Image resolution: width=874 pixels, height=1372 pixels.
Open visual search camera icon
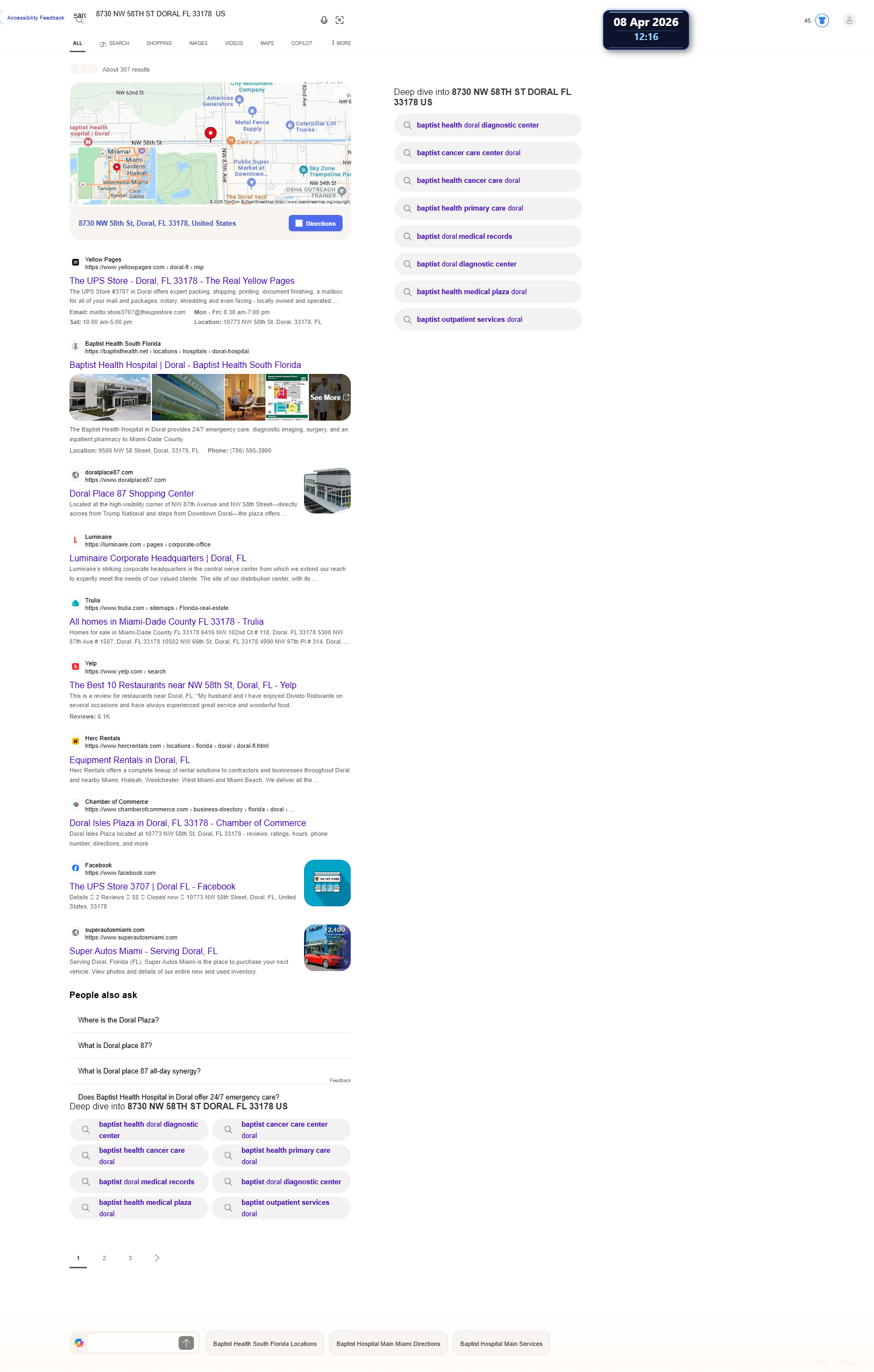coord(340,20)
